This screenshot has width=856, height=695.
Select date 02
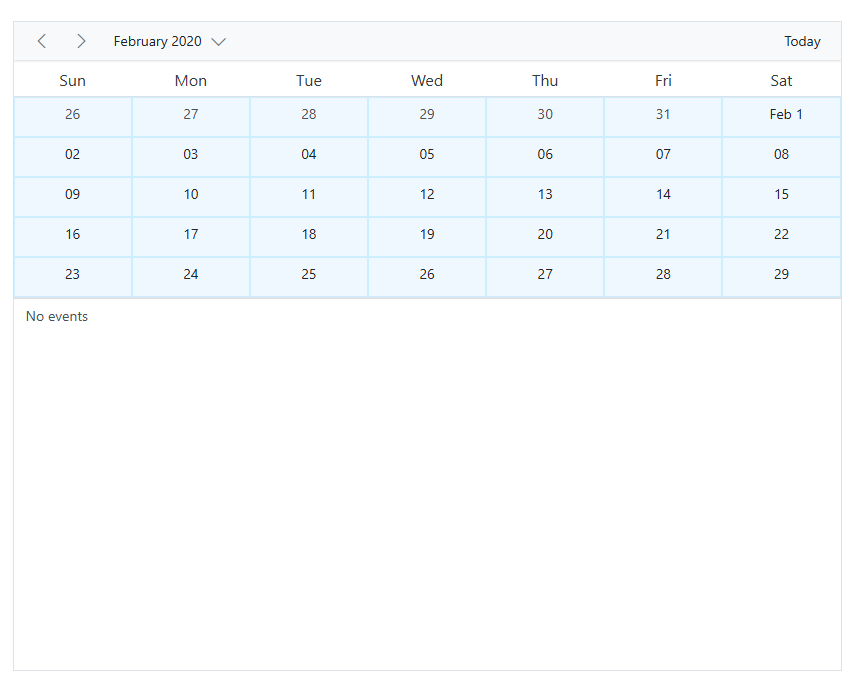(73, 157)
